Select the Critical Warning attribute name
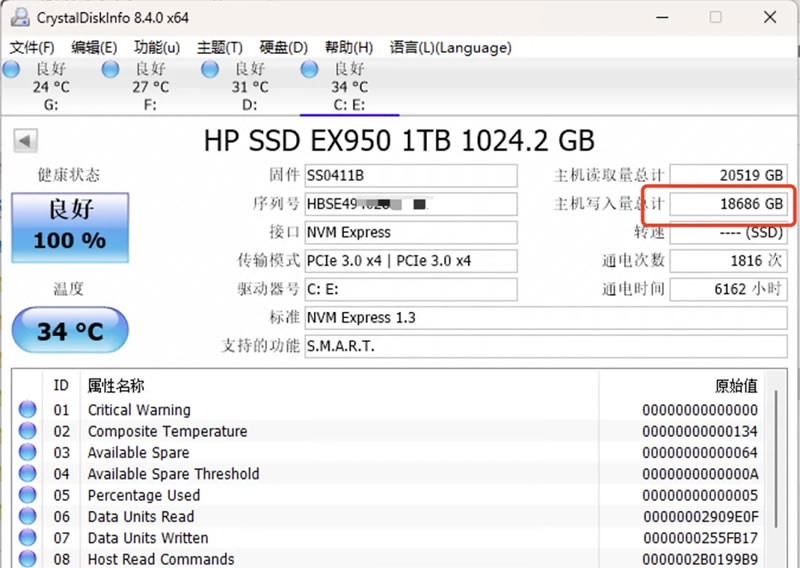 click(139, 410)
